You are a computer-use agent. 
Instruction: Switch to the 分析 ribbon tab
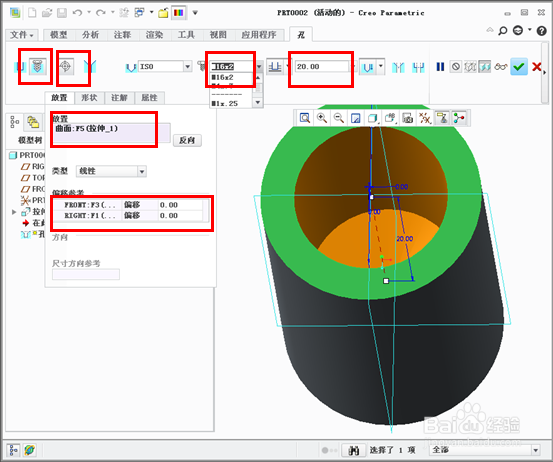coord(90,35)
